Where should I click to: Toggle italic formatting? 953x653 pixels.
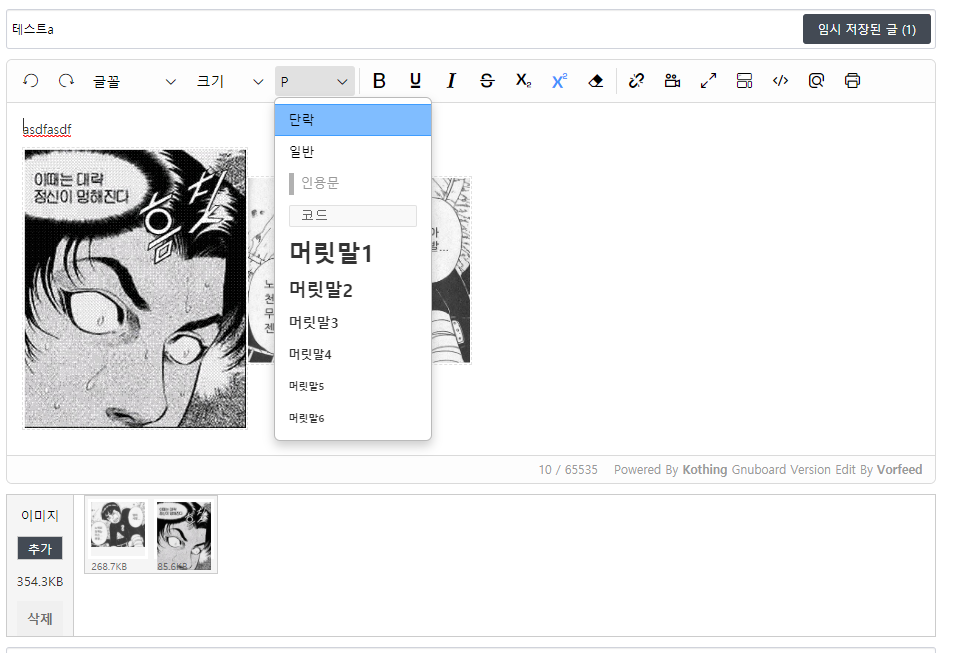coord(451,81)
